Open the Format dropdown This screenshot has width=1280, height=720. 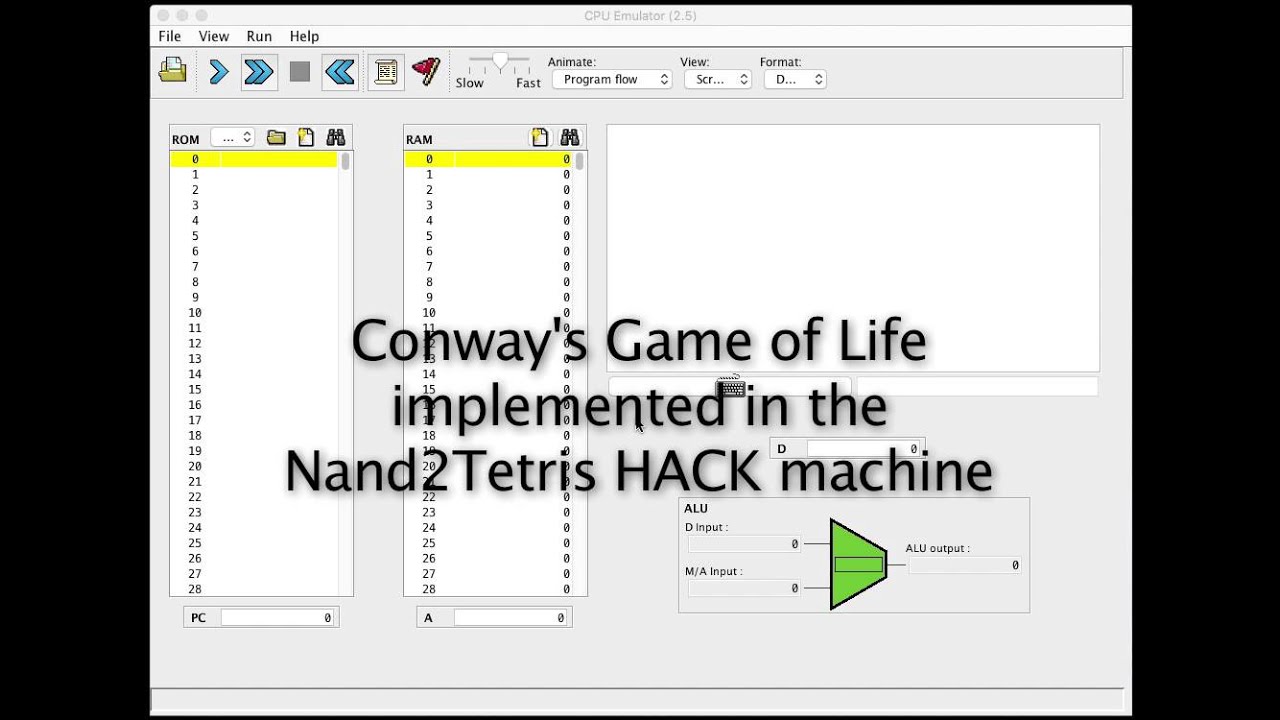[x=795, y=80]
